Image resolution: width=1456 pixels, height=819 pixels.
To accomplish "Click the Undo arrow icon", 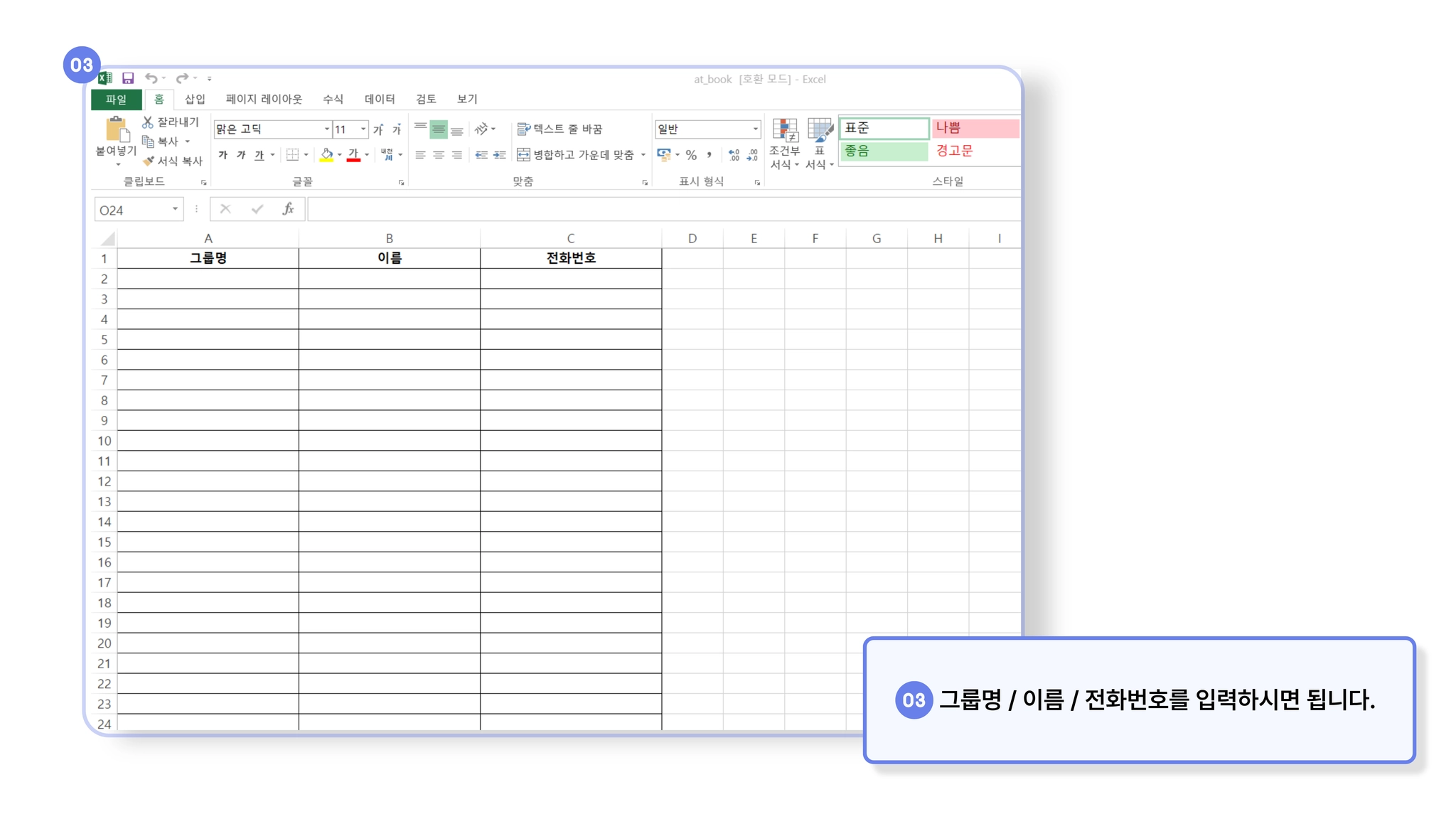I will 151,78.
